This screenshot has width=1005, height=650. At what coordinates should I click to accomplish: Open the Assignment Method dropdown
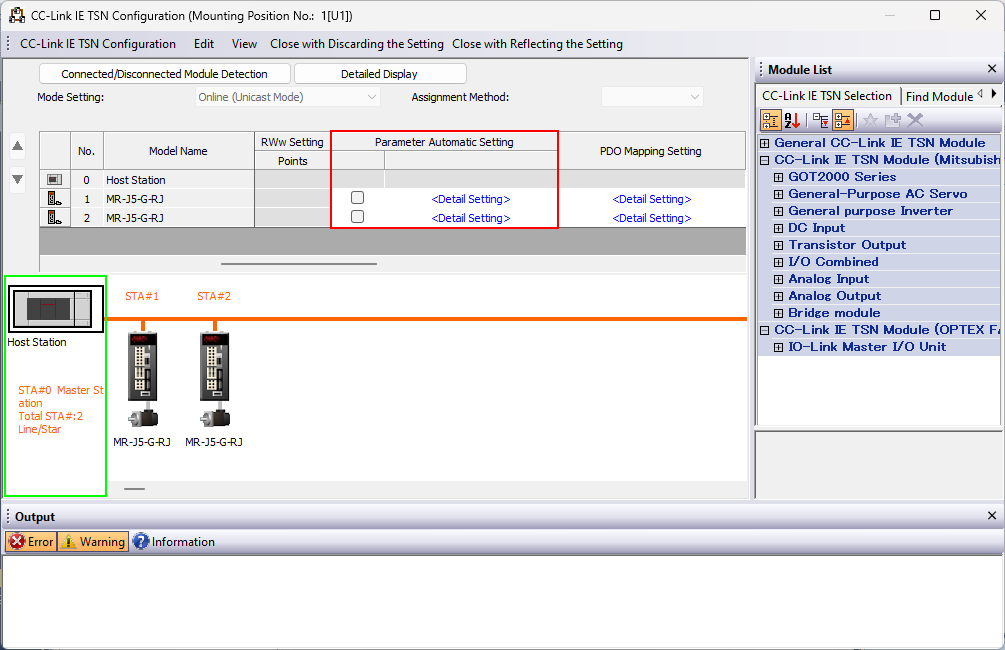point(652,97)
